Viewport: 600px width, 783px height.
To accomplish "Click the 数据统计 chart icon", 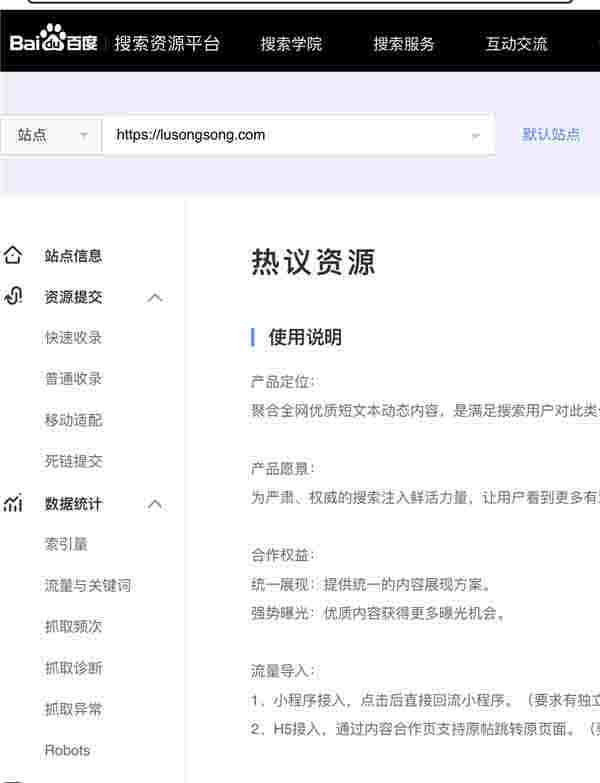I will point(13,503).
